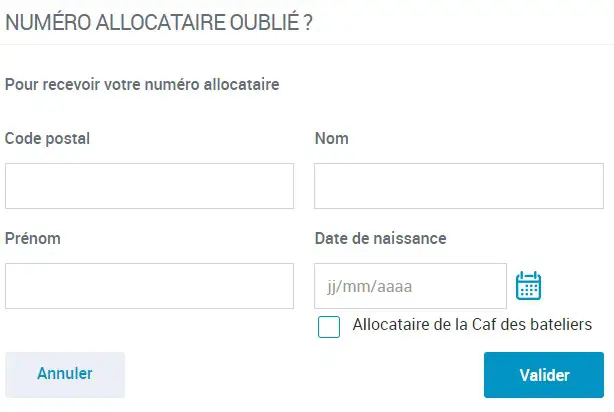
Task: Click into the Nom text field
Action: click(x=459, y=186)
